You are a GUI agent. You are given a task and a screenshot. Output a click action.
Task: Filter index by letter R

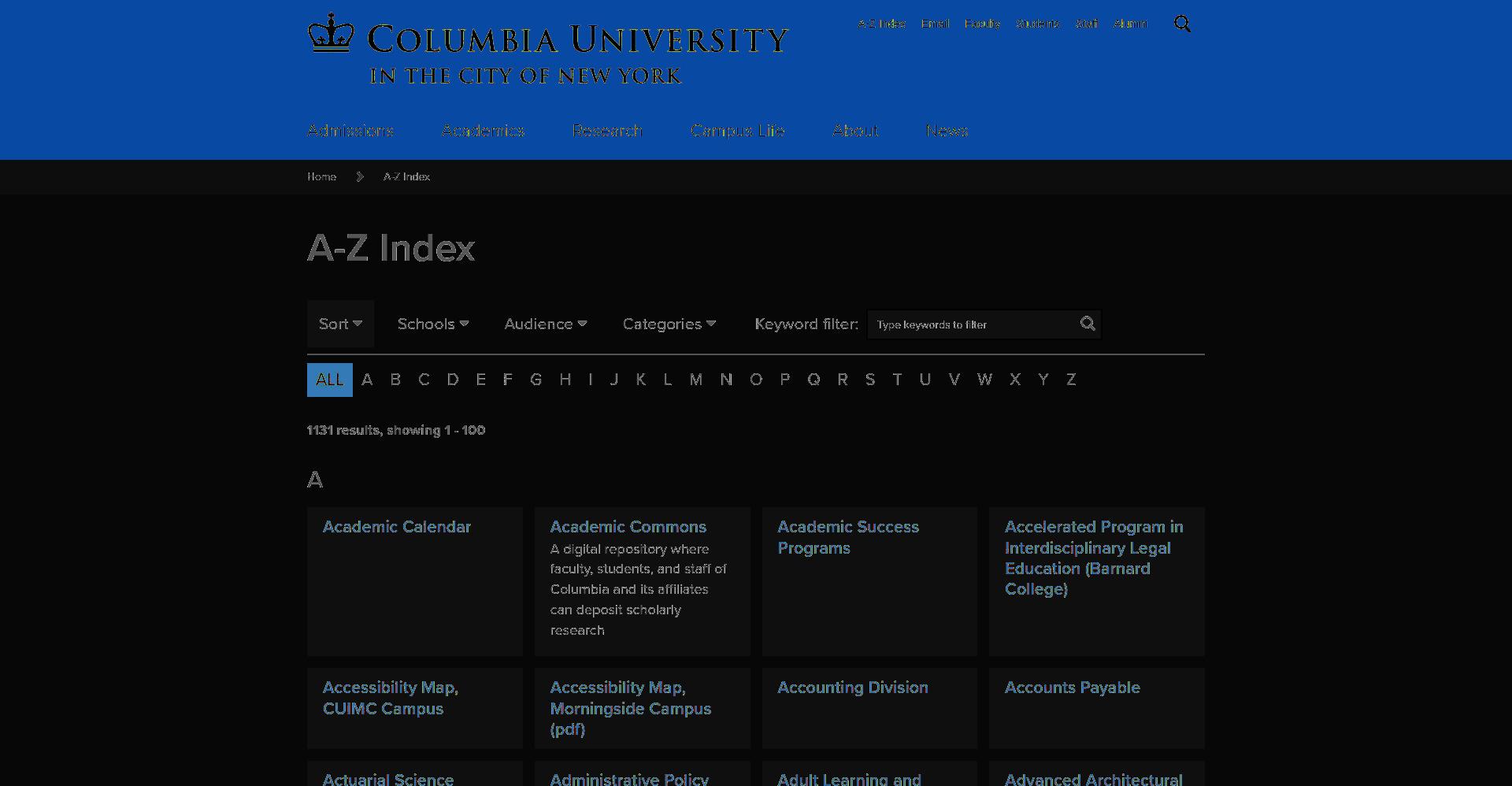tap(843, 380)
